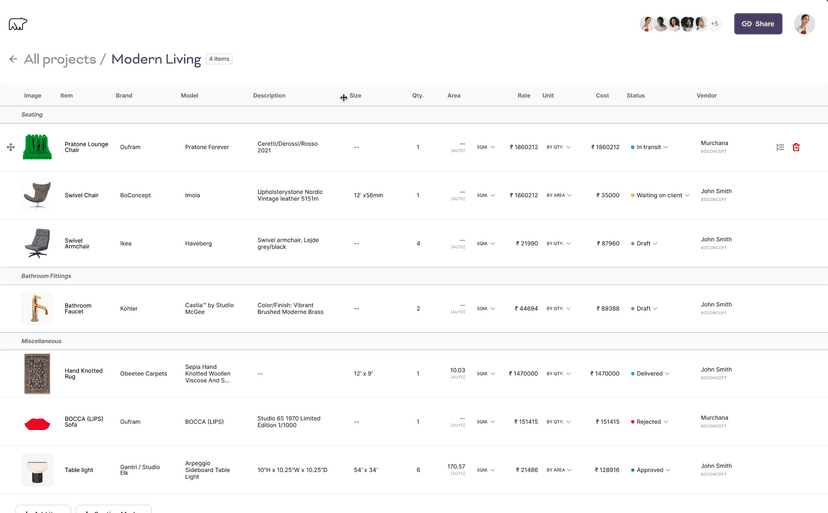
Task: Open SQM area unit for Bathroom Faucet
Action: (x=486, y=309)
